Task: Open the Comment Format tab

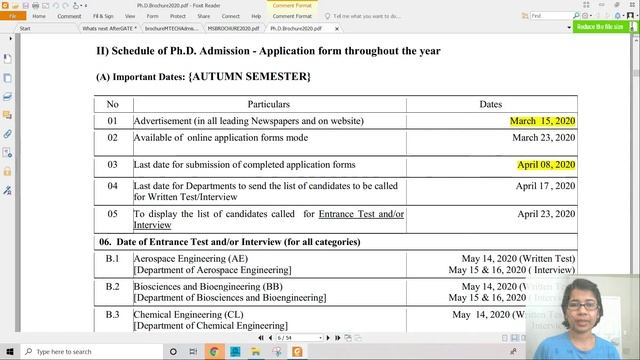Action: click(292, 16)
